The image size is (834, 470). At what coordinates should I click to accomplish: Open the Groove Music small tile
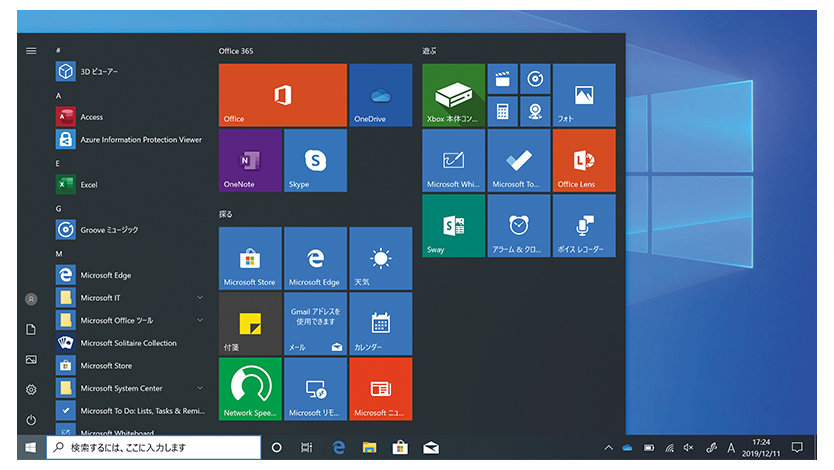click(535, 79)
